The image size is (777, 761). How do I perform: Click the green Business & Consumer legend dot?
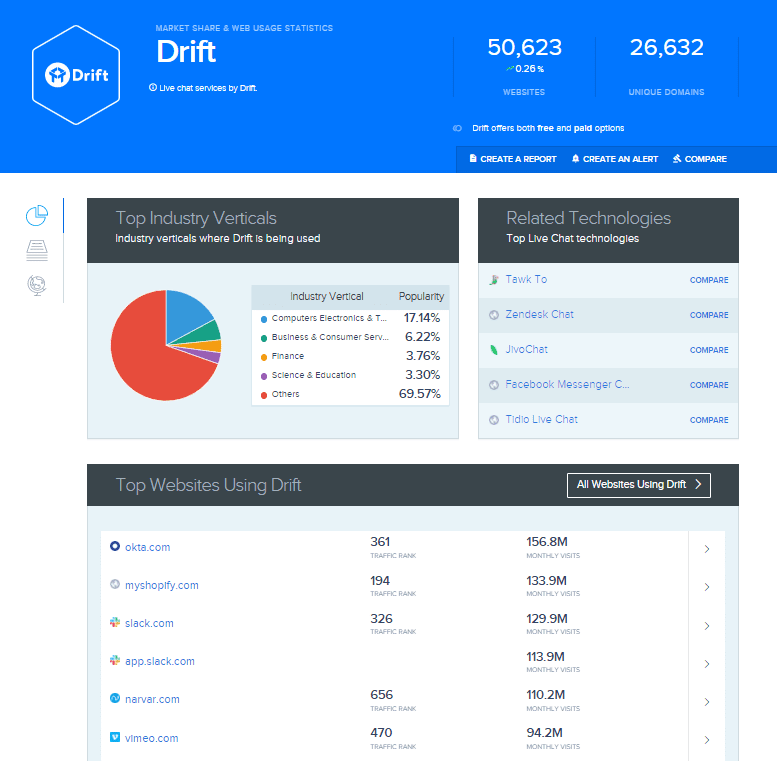[264, 338]
